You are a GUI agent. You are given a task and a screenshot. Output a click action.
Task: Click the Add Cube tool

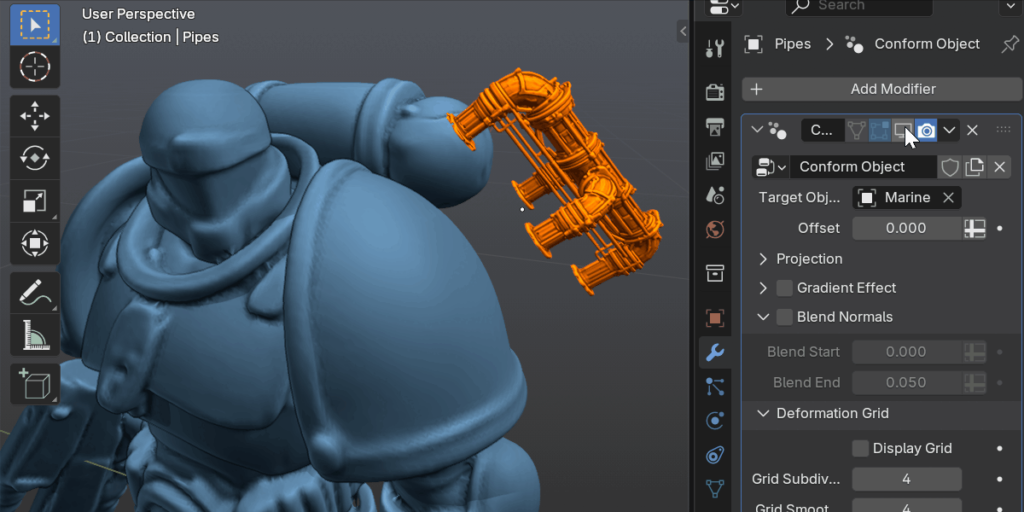click(x=35, y=385)
